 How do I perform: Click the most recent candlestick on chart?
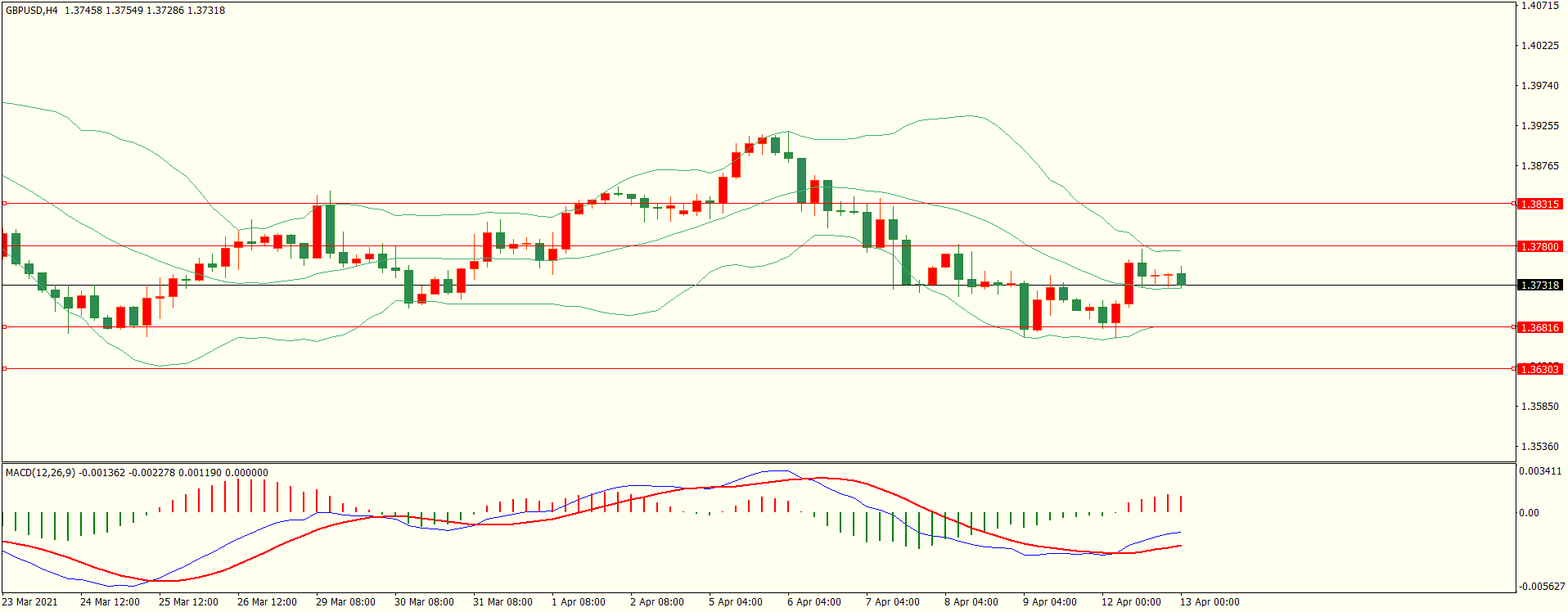tap(1181, 279)
